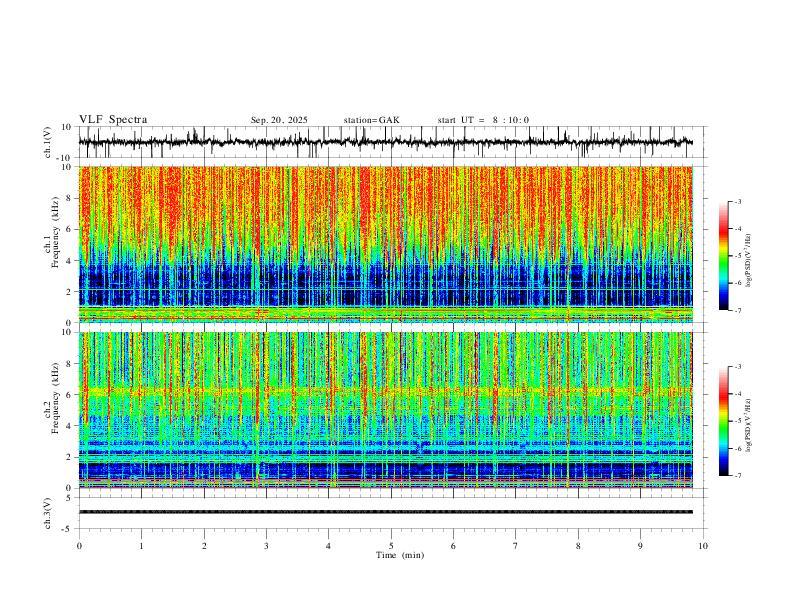Click the ch.3 voltage trace line
The height and width of the screenshot is (612, 792).
[x=386, y=512]
